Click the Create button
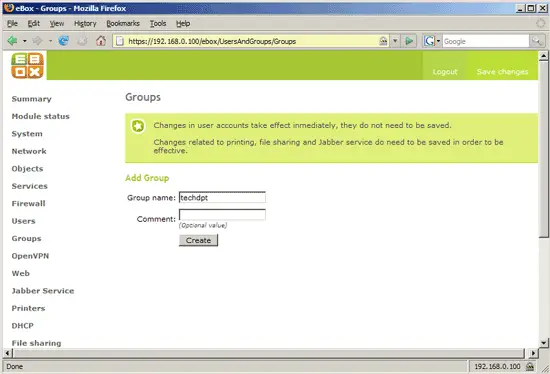Viewport: 550px width, 374px height. 198,240
